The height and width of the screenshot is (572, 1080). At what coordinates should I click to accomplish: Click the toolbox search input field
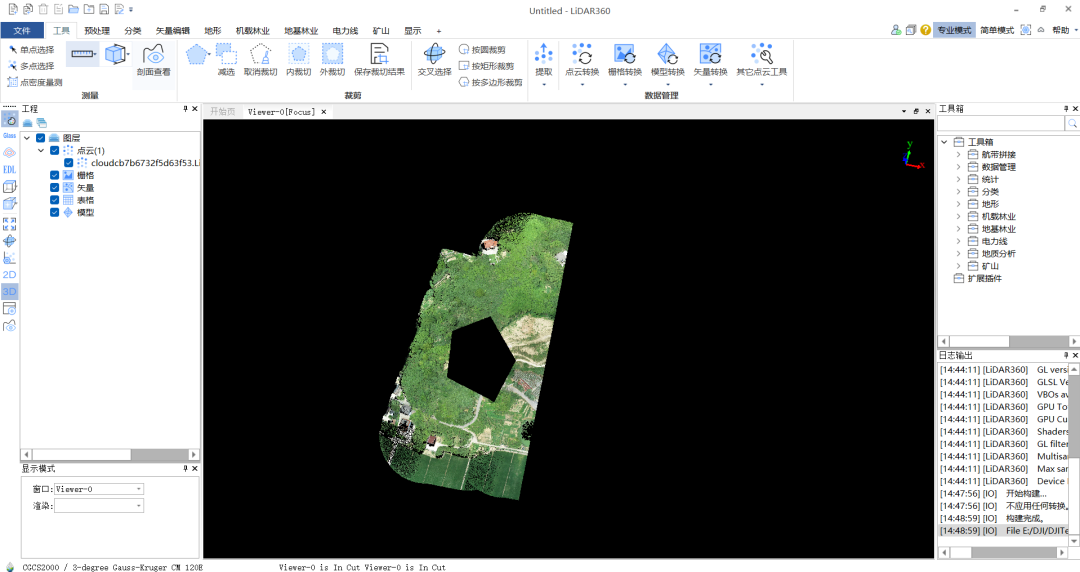(1001, 123)
